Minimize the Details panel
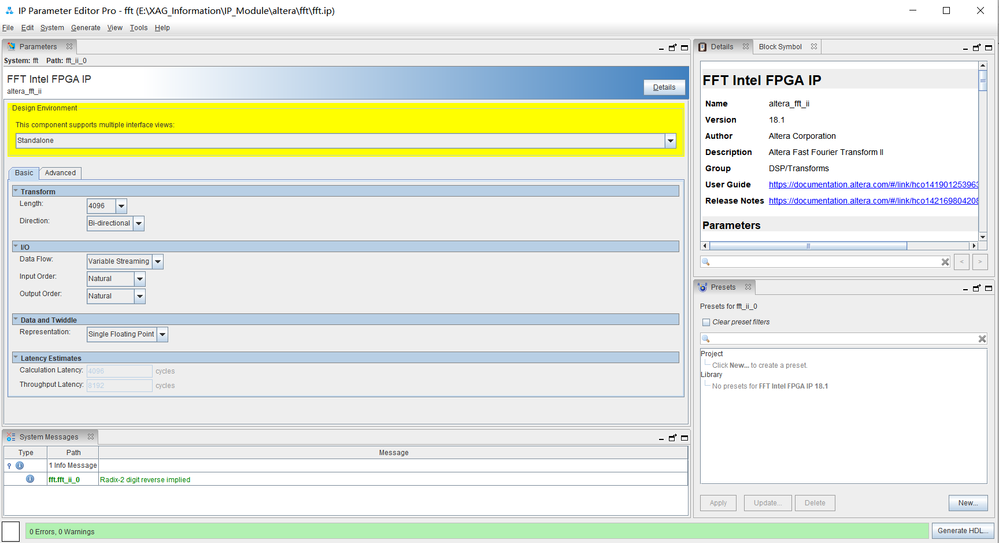This screenshot has height=543, width=999. point(965,48)
